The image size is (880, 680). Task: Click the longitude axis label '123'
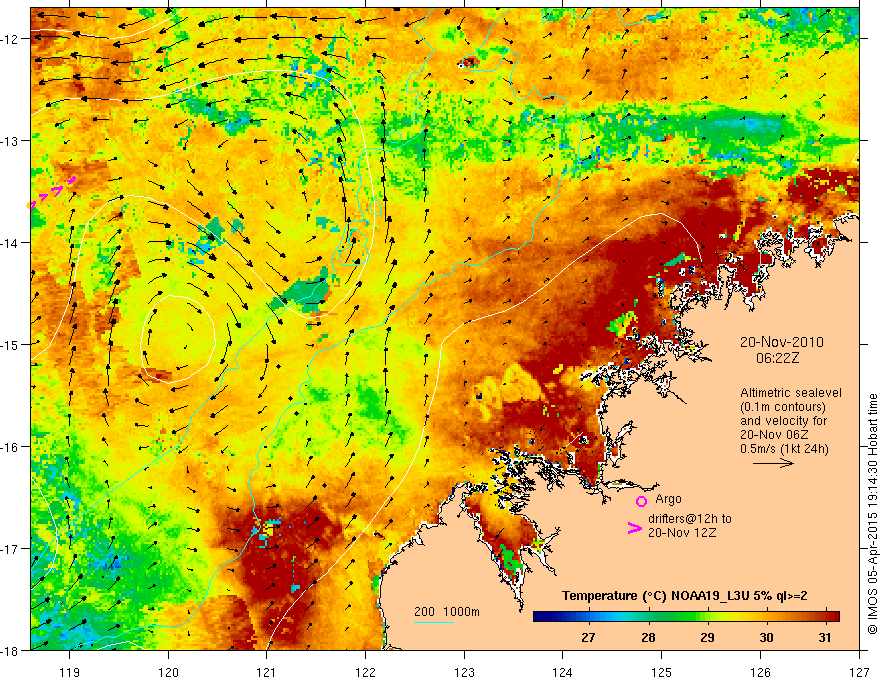tap(464, 672)
